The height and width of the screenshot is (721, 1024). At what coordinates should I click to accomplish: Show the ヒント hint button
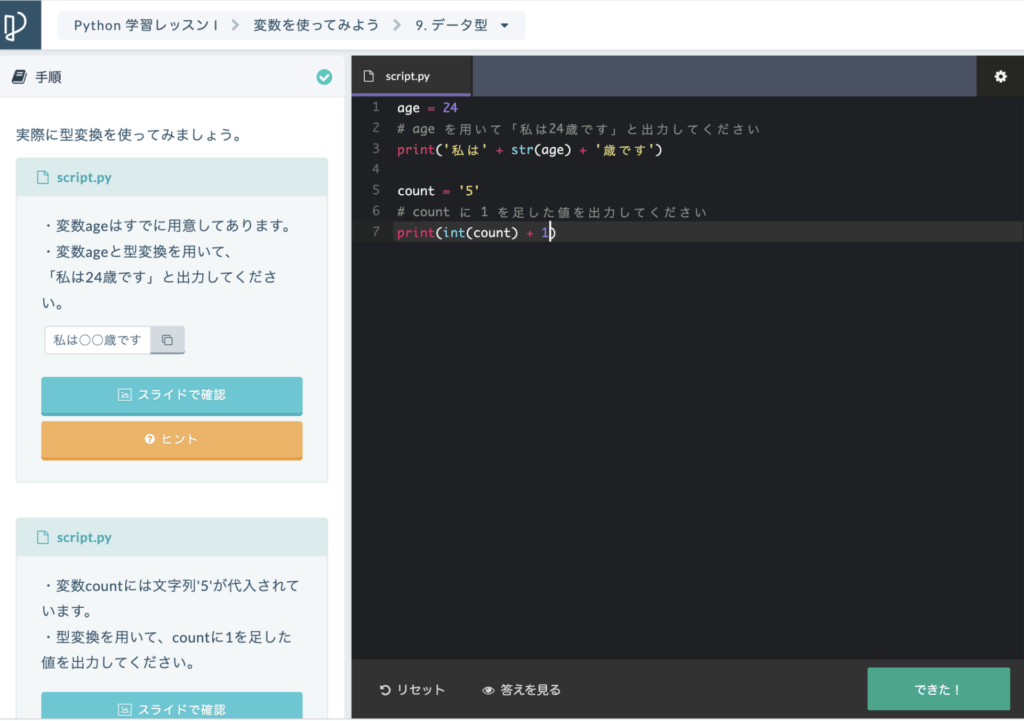(171, 439)
